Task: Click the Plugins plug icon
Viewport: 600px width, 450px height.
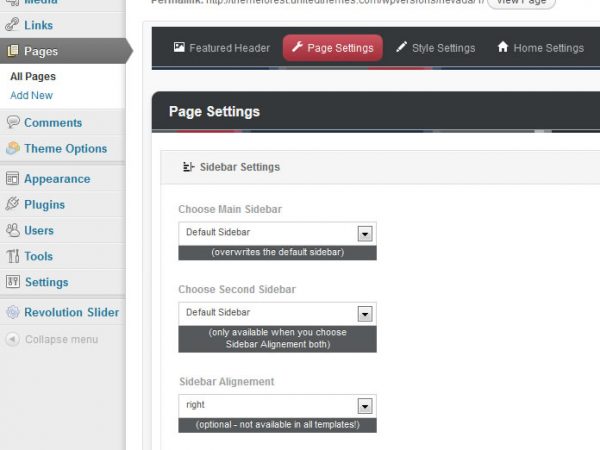Action: 13,204
